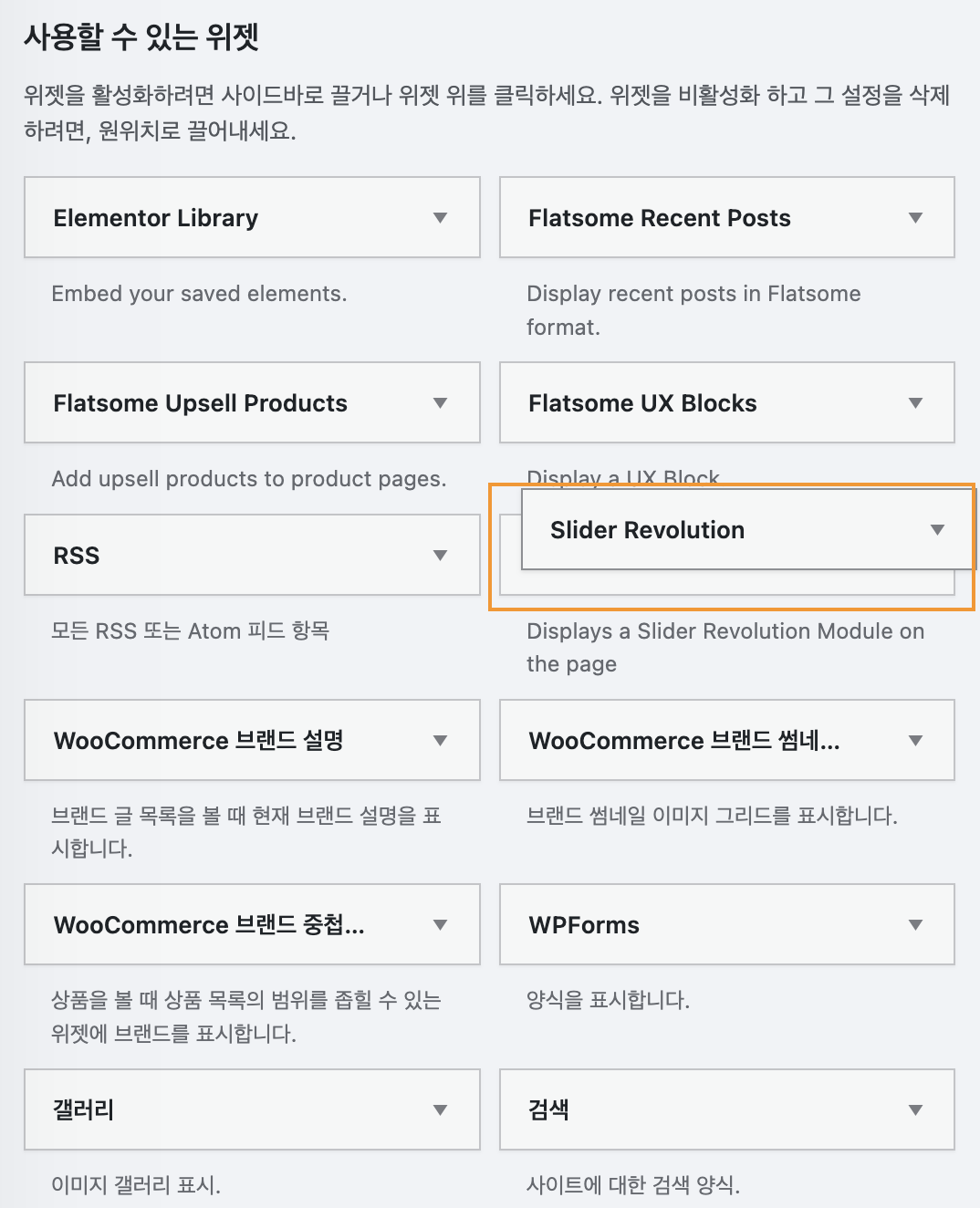The width and height of the screenshot is (980, 1208).
Task: Select the 검색 widget title
Action: point(549,1110)
